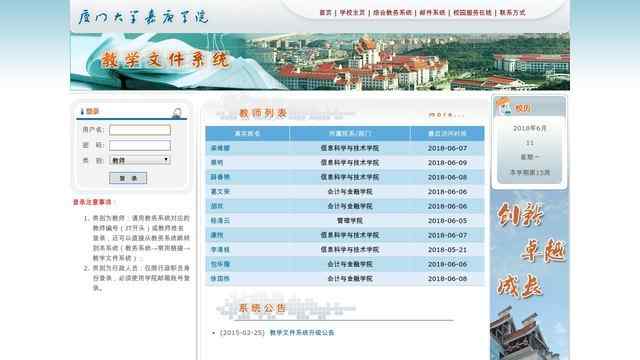
Task: Visit 校园服务在线 from the top navigation
Action: pos(472,13)
